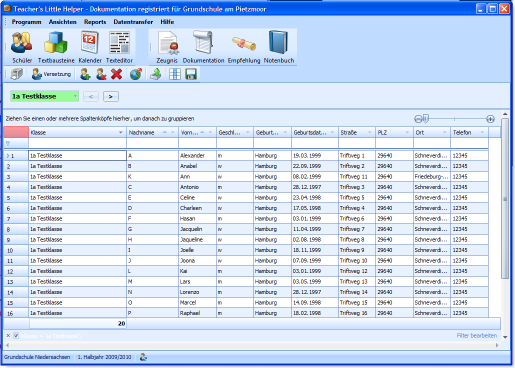Image resolution: width=515 pixels, height=368 pixels.
Task: Click the globe icon in toolbar
Action: (x=136, y=74)
